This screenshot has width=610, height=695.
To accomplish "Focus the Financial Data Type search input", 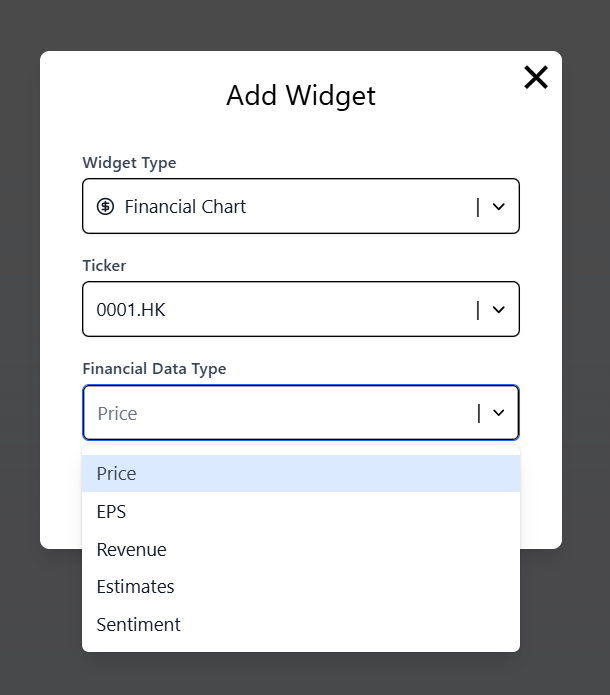I will (x=270, y=413).
